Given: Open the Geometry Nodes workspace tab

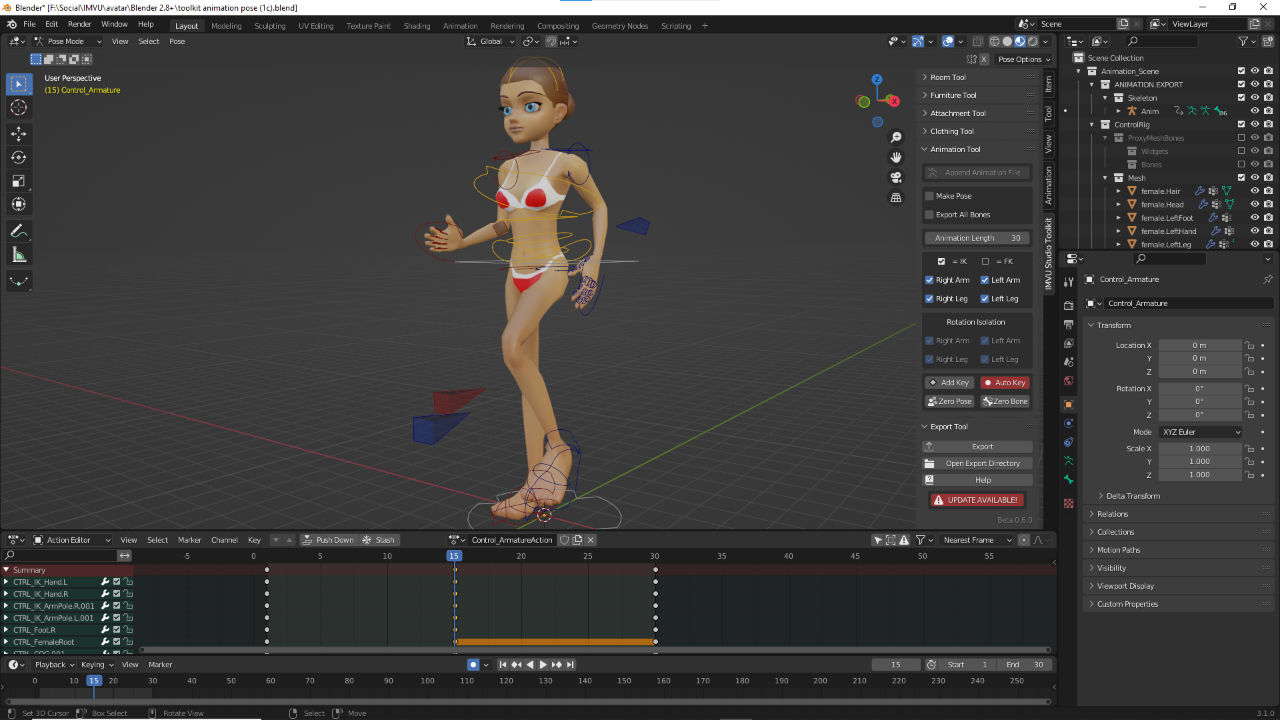Looking at the screenshot, I should click(619, 26).
